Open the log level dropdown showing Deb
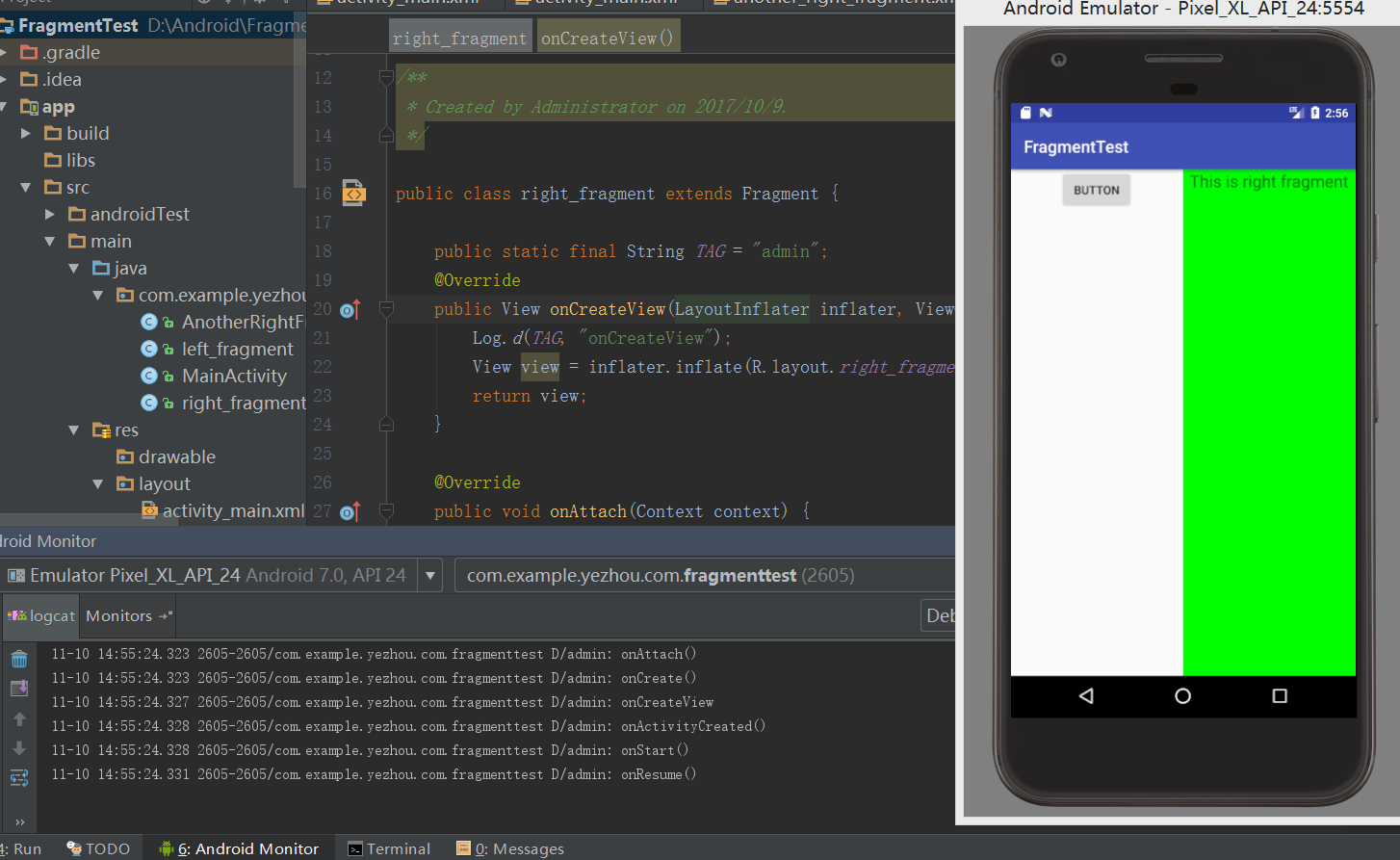This screenshot has width=1400, height=860. tap(938, 615)
